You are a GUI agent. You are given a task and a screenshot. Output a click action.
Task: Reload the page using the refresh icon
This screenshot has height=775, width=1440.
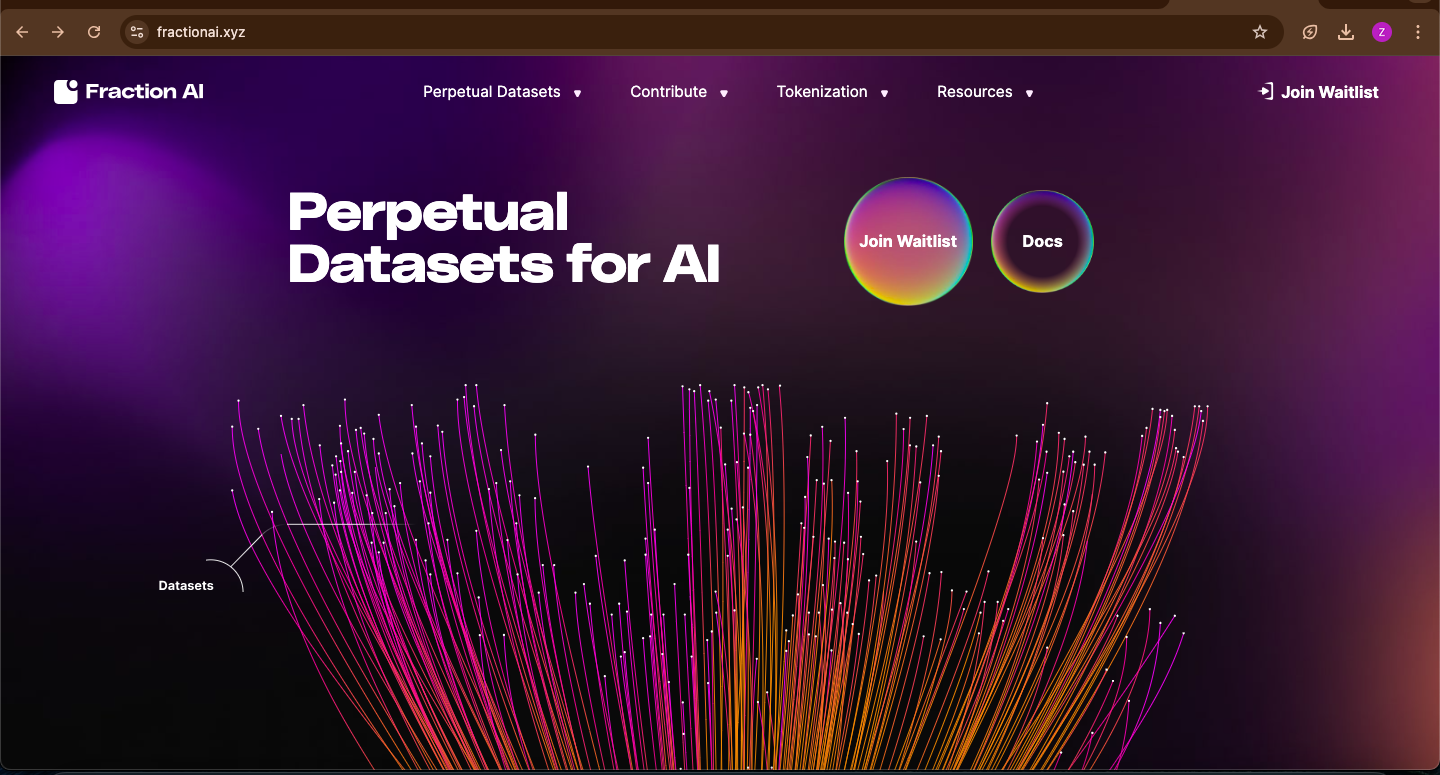click(94, 31)
